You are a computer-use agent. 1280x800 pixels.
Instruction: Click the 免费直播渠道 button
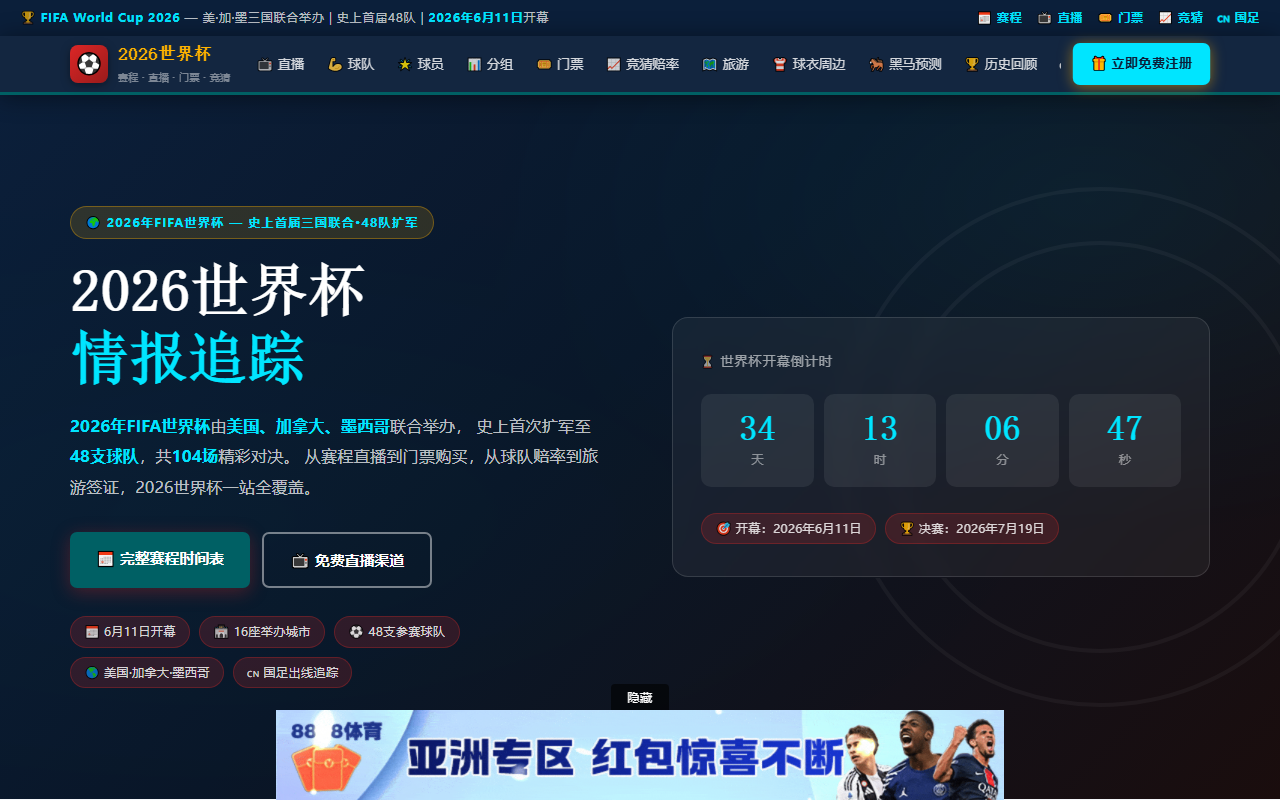(x=347, y=560)
